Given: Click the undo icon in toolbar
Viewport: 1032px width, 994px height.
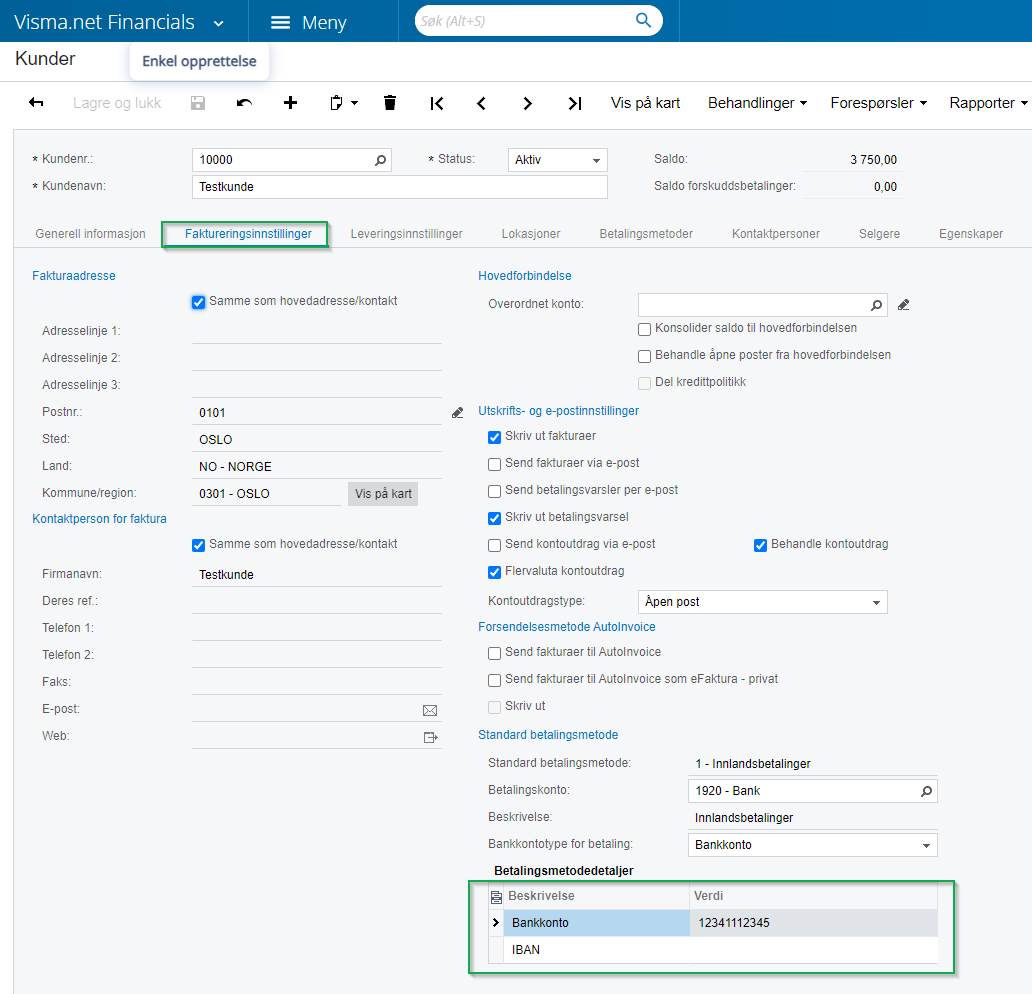Looking at the screenshot, I should coord(244,103).
